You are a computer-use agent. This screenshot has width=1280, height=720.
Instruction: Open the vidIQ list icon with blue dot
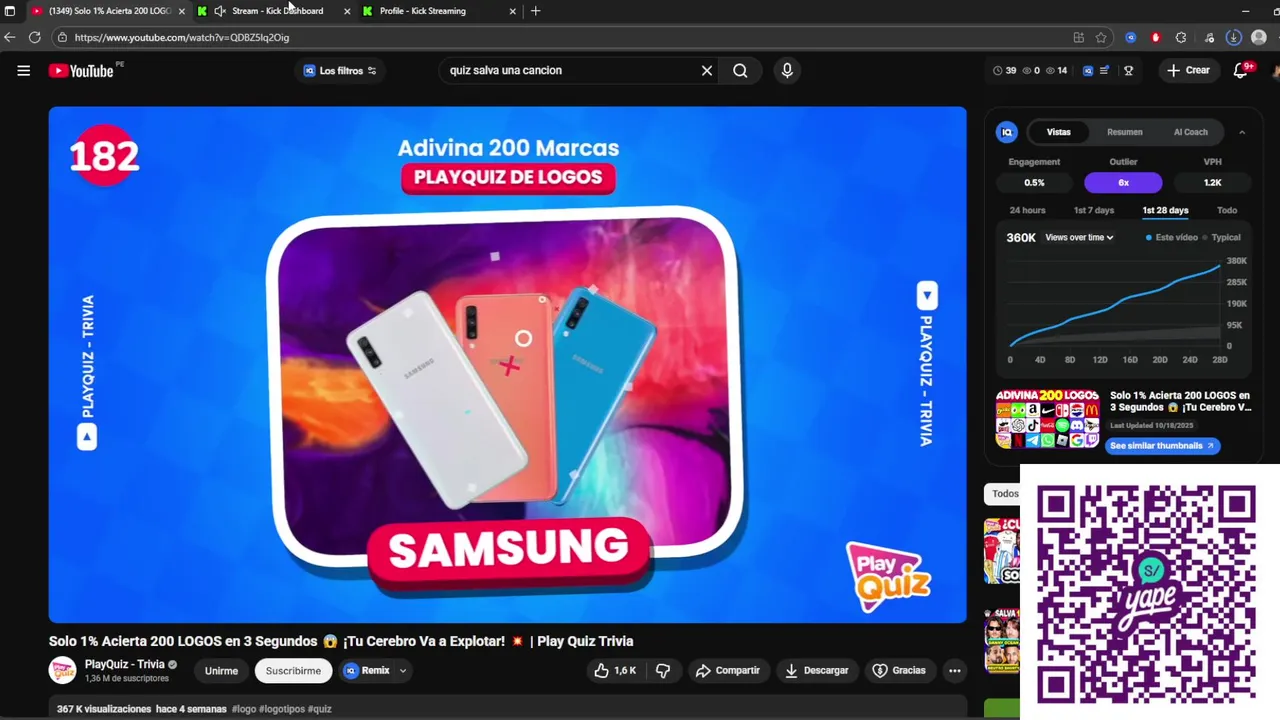click(1104, 71)
